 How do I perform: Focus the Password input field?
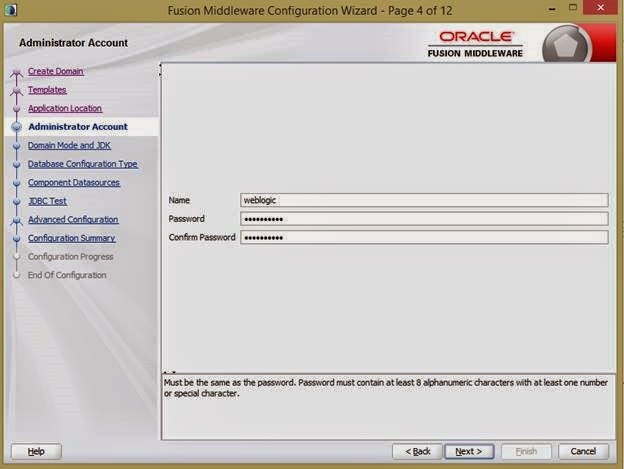(424, 219)
